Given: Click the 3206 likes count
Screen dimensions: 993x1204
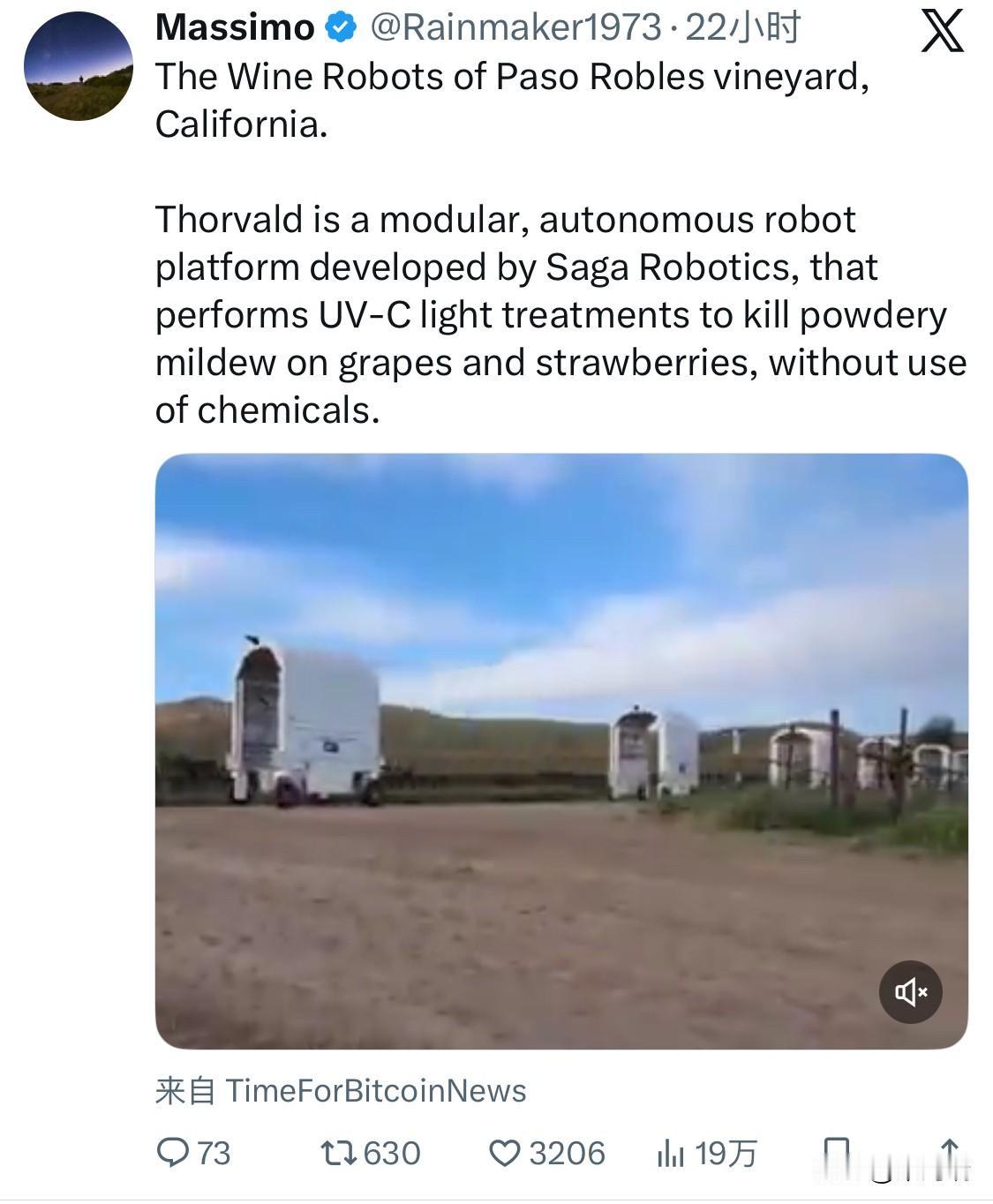Looking at the screenshot, I should click(567, 1153).
